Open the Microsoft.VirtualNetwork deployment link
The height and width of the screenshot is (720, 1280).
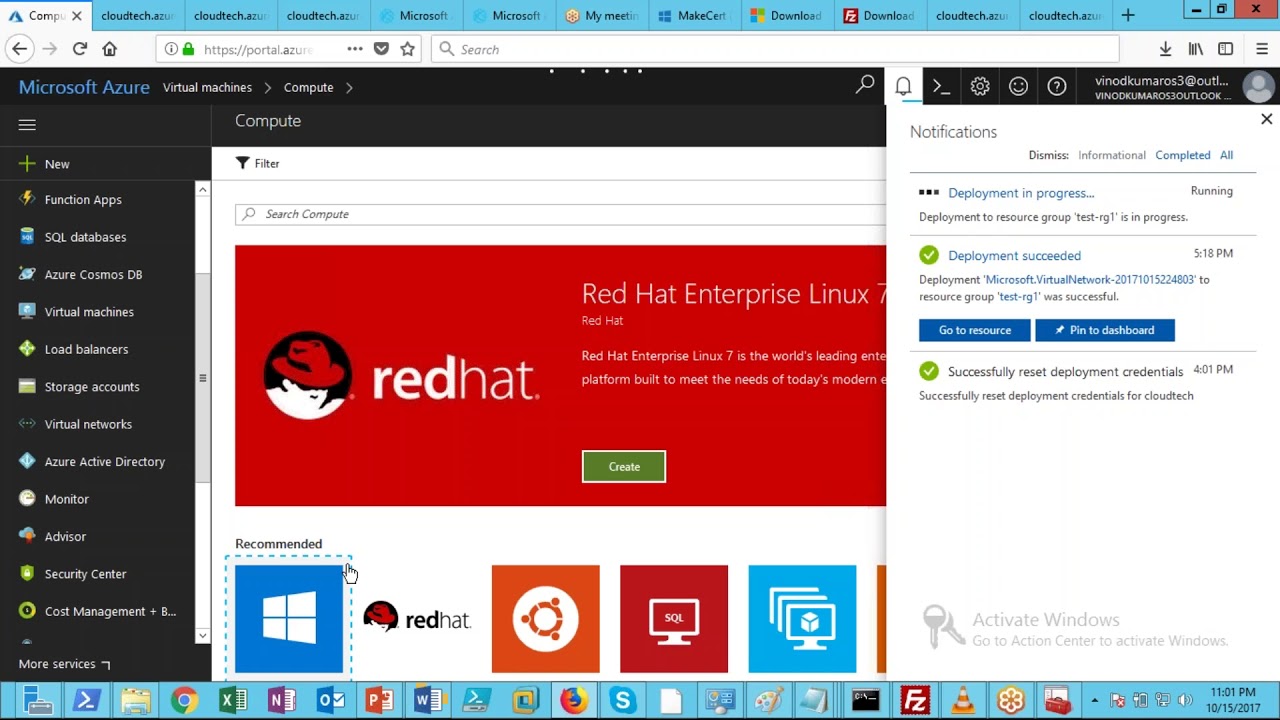point(1089,280)
